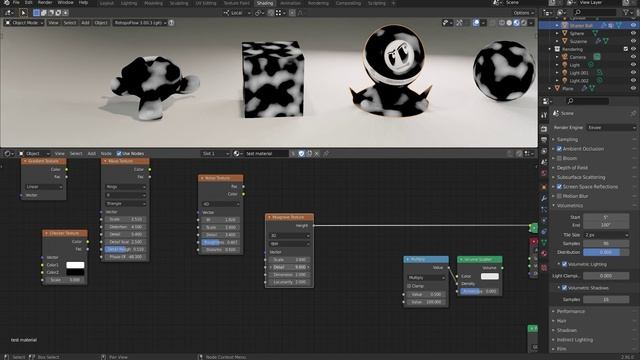Open the Blender logo menu
640x360 pixels.
click(6, 2)
